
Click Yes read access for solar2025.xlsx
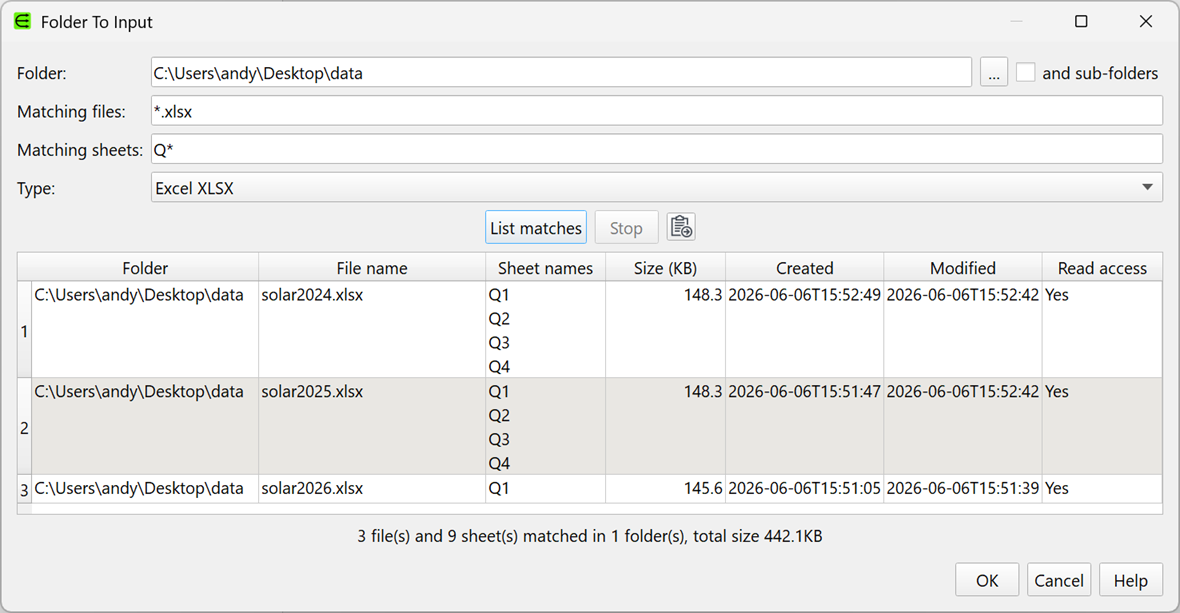click(1057, 391)
